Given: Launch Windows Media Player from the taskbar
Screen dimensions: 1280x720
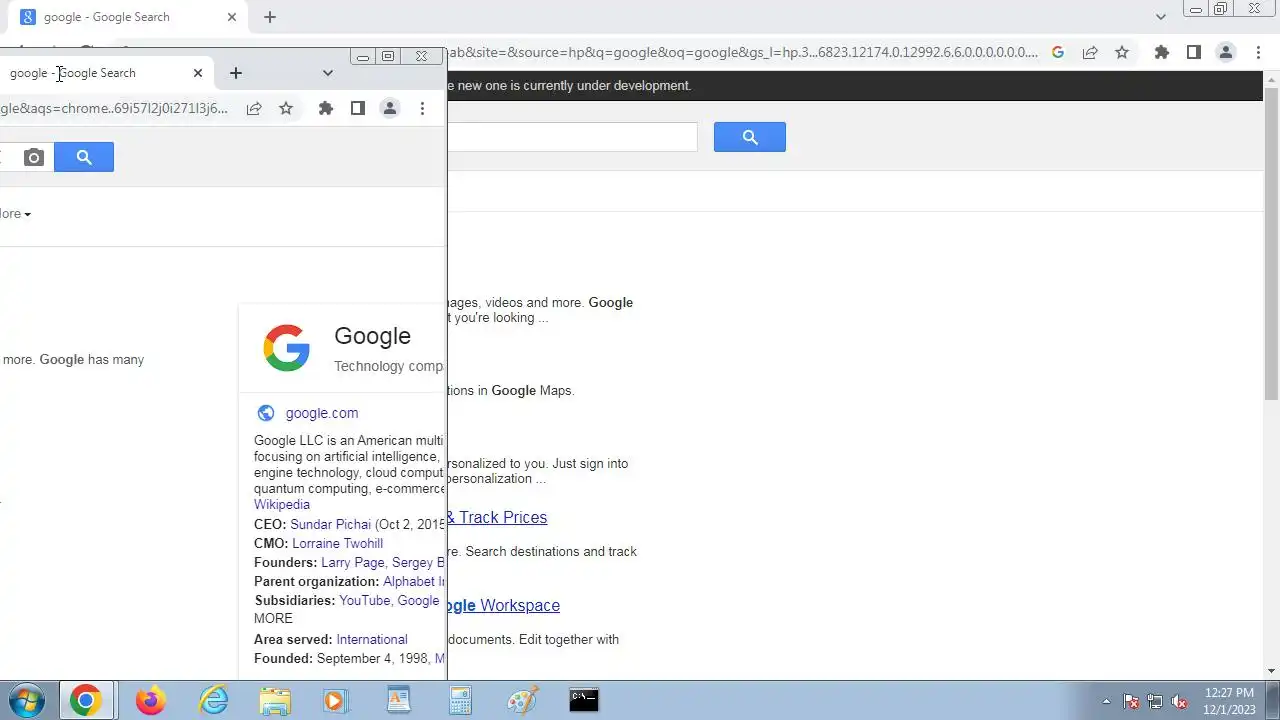Looking at the screenshot, I should tap(337, 700).
